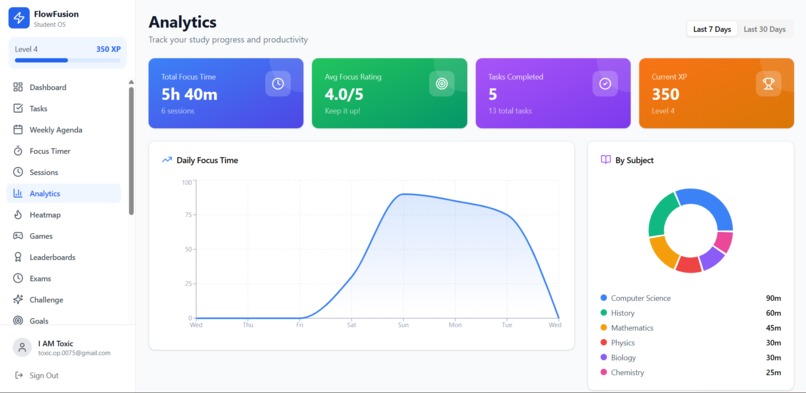Image resolution: width=806 pixels, height=393 pixels.
Task: Click the Sign Out arrow icon
Action: pyautogui.click(x=19, y=375)
